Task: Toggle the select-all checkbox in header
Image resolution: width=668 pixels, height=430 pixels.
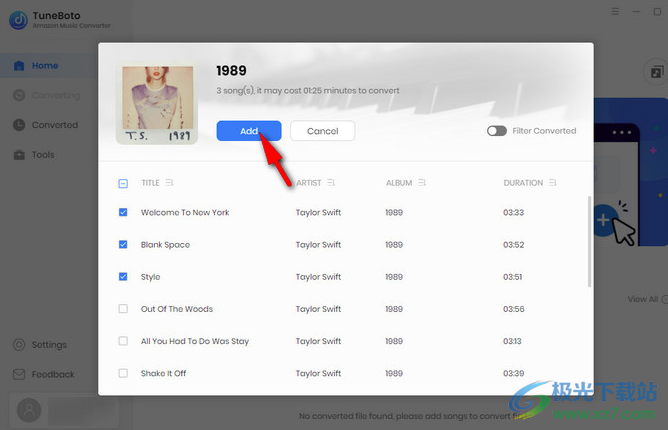Action: [123, 183]
